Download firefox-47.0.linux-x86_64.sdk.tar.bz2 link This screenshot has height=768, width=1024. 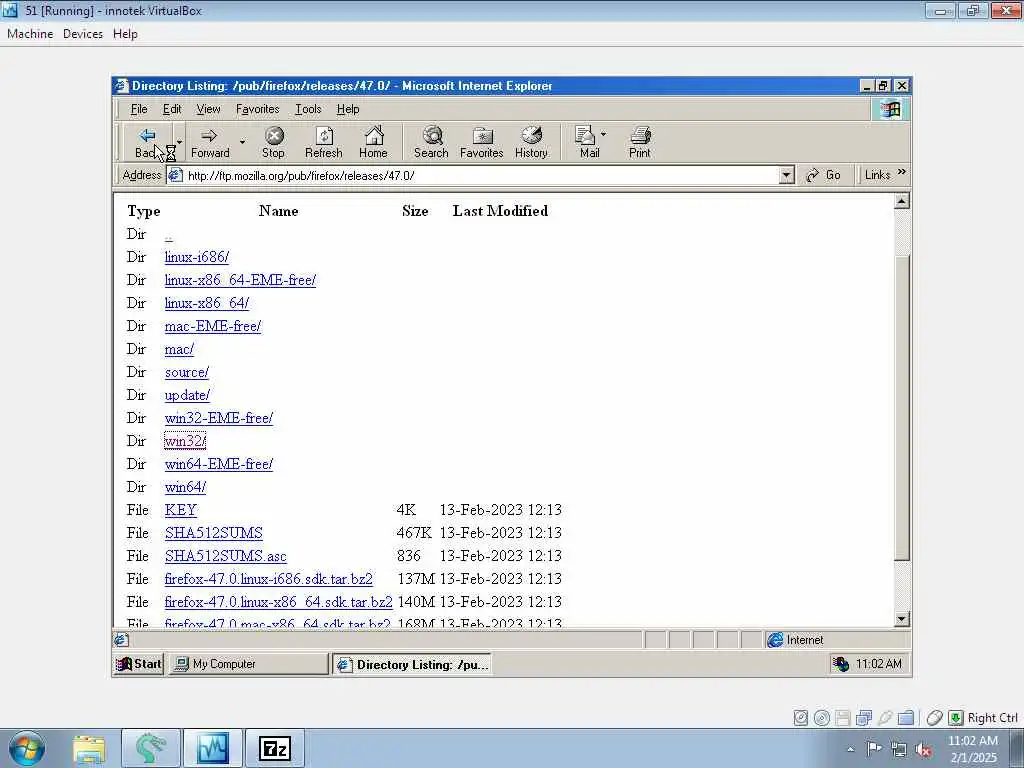tap(278, 602)
